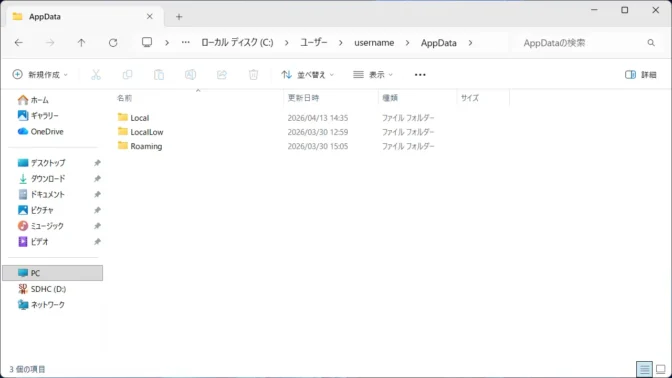The width and height of the screenshot is (672, 378).
Task: Open SDHC (D:) drive
Action: tap(48, 289)
